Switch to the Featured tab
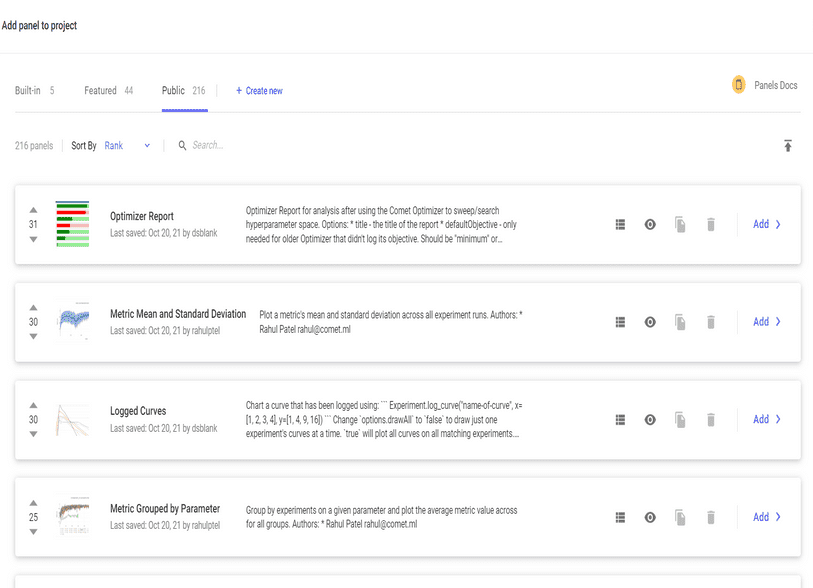This screenshot has height=588, width=813. coord(98,90)
